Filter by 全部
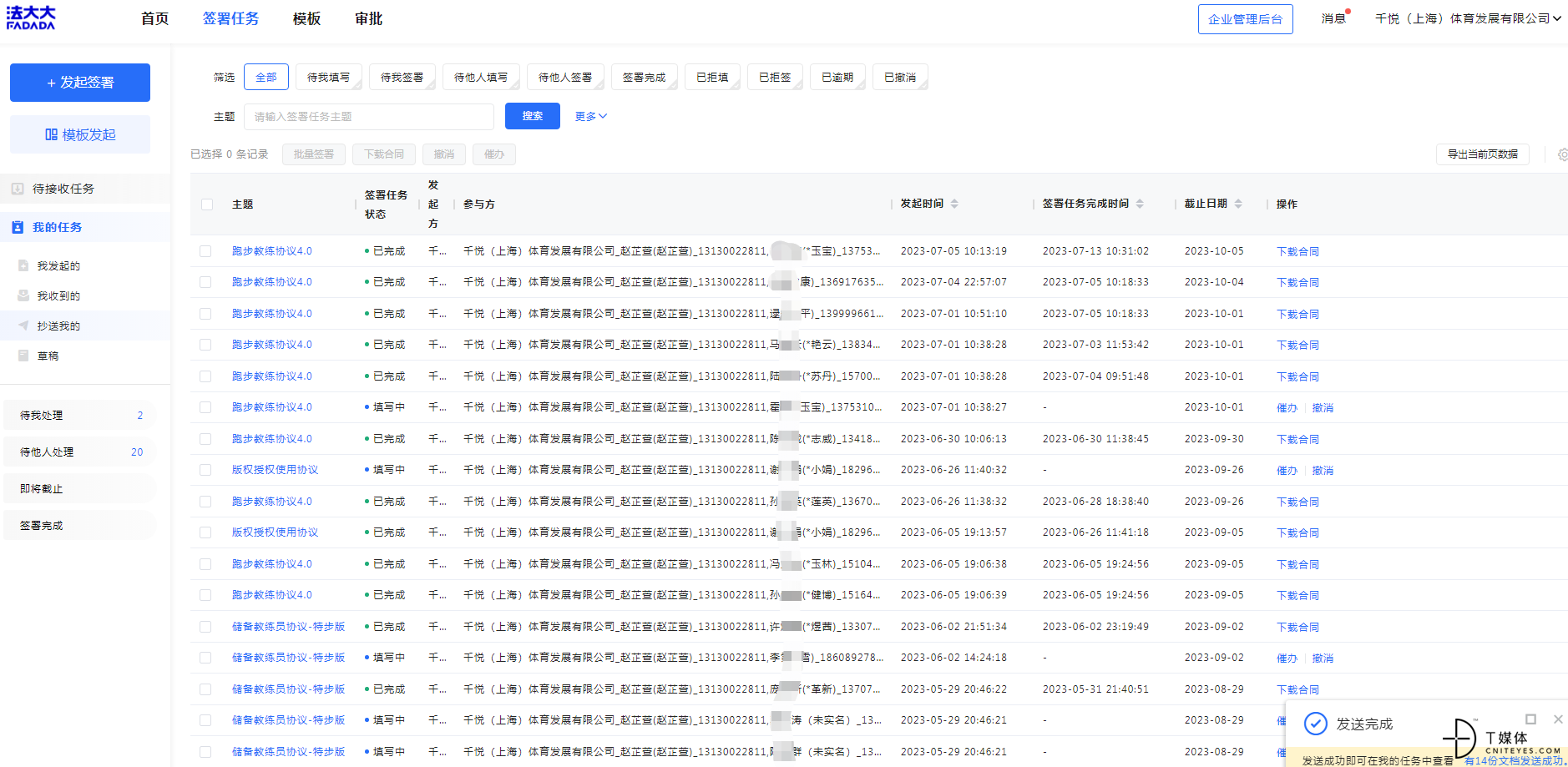This screenshot has height=767, width=1568. coord(266,77)
